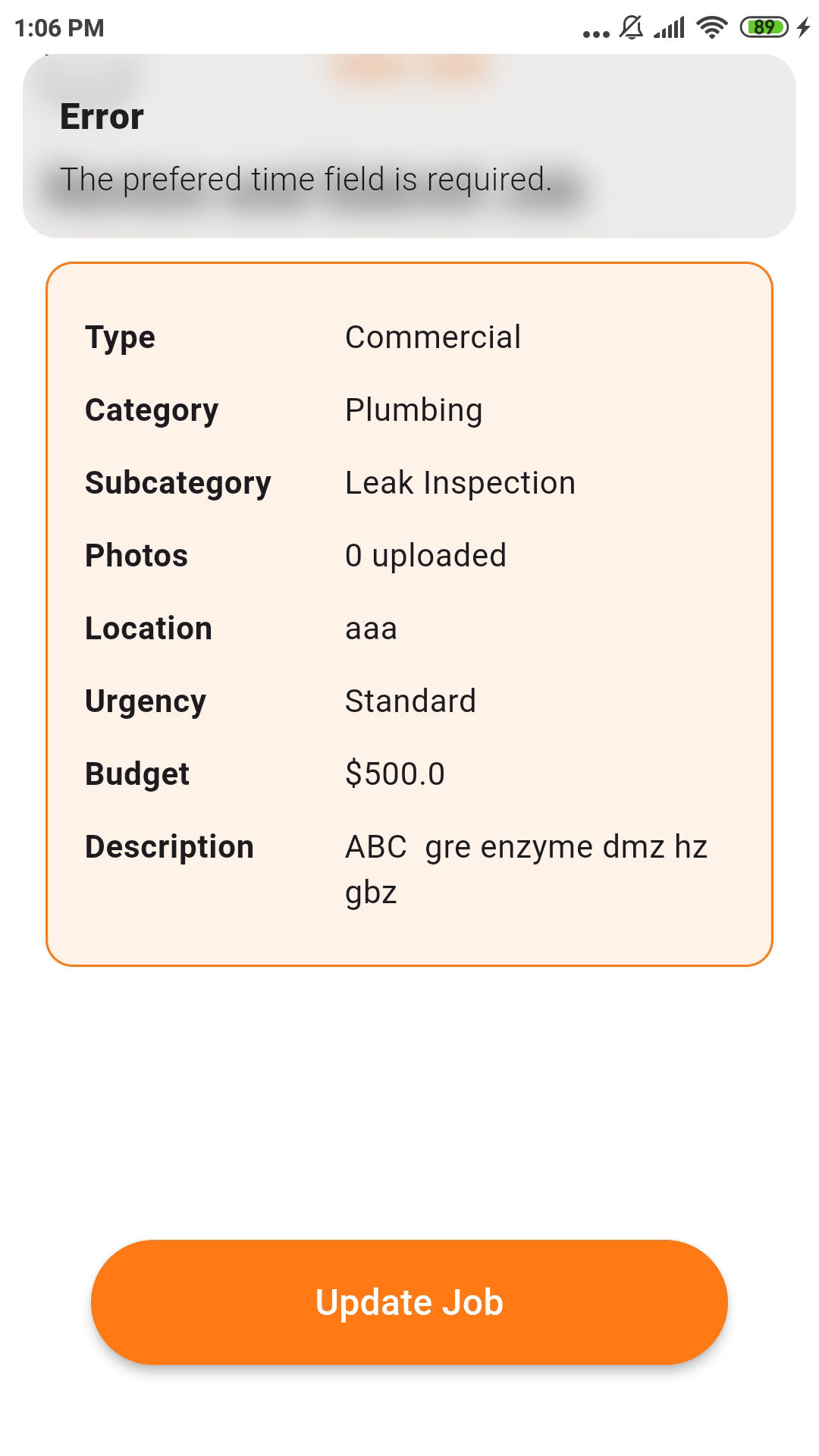Tap the 1:06 PM clock
Screen dimensions: 819x1456
point(59,28)
